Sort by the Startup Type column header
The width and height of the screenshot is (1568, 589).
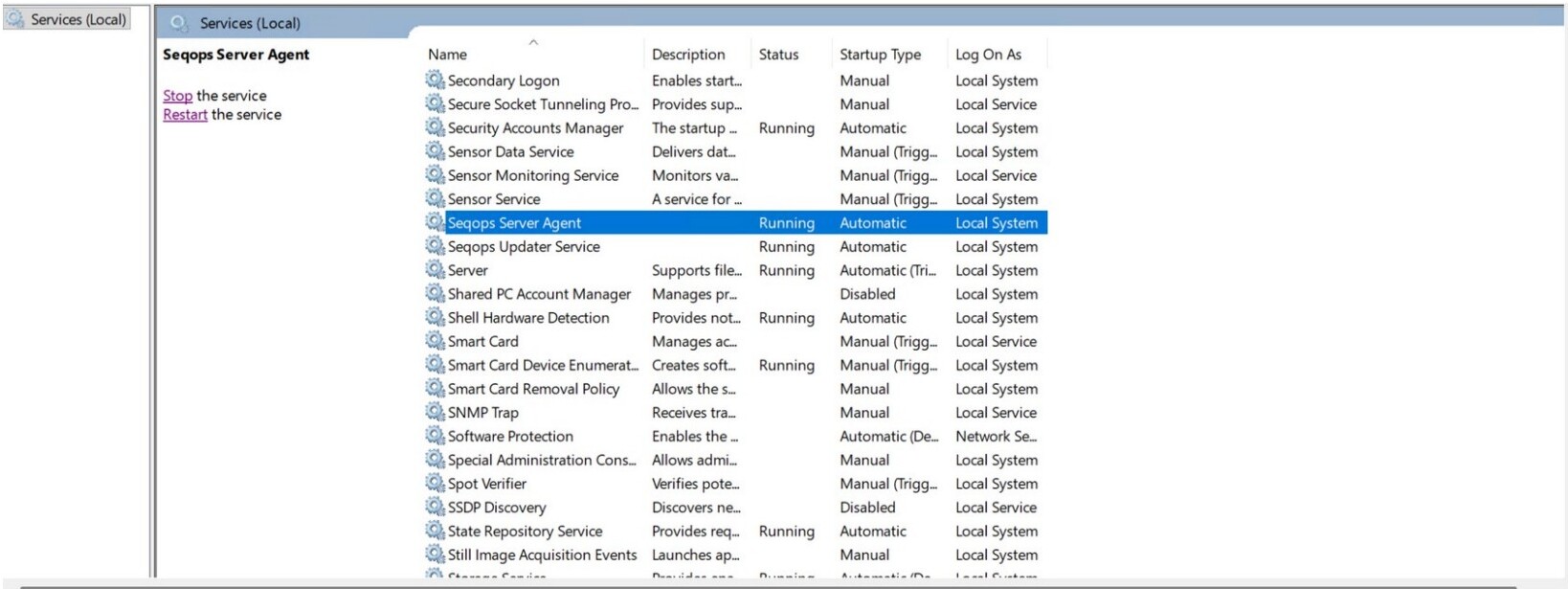point(880,55)
